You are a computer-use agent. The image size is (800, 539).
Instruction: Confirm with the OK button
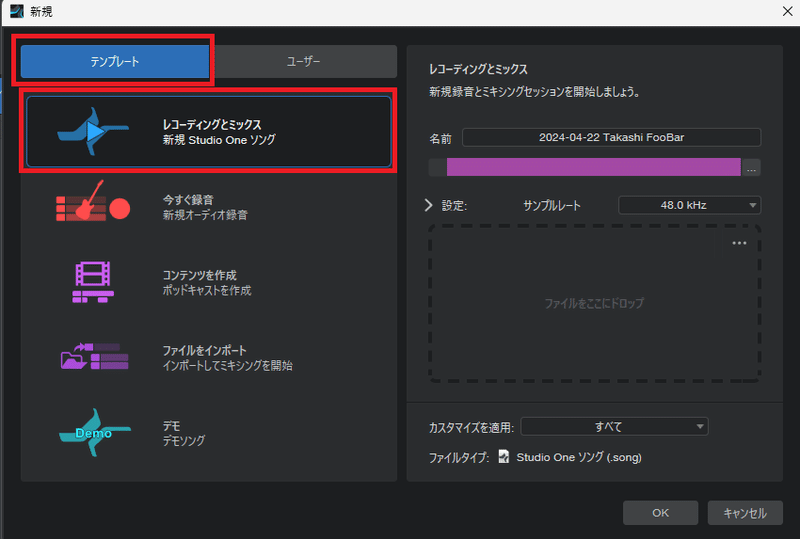tap(660, 513)
